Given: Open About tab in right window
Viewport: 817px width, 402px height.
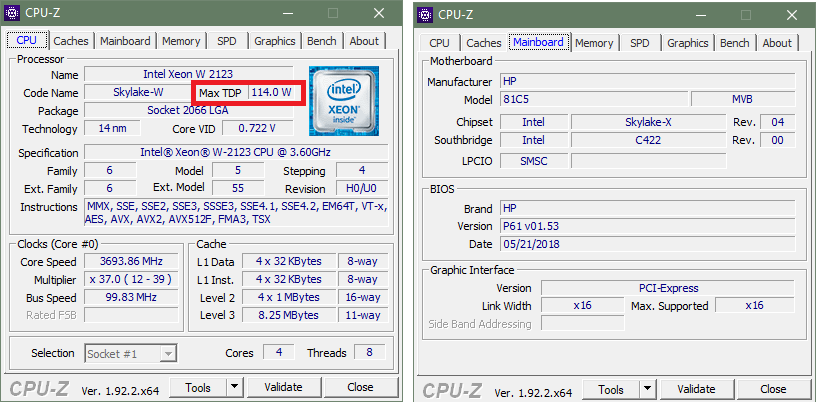Looking at the screenshot, I should (777, 43).
